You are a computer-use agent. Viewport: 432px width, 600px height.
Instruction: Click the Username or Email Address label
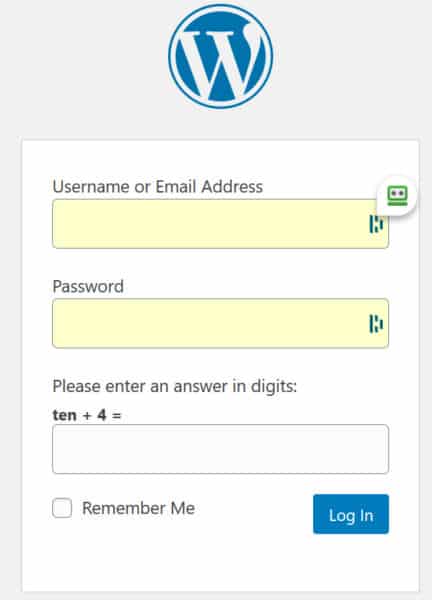pyautogui.click(x=158, y=187)
